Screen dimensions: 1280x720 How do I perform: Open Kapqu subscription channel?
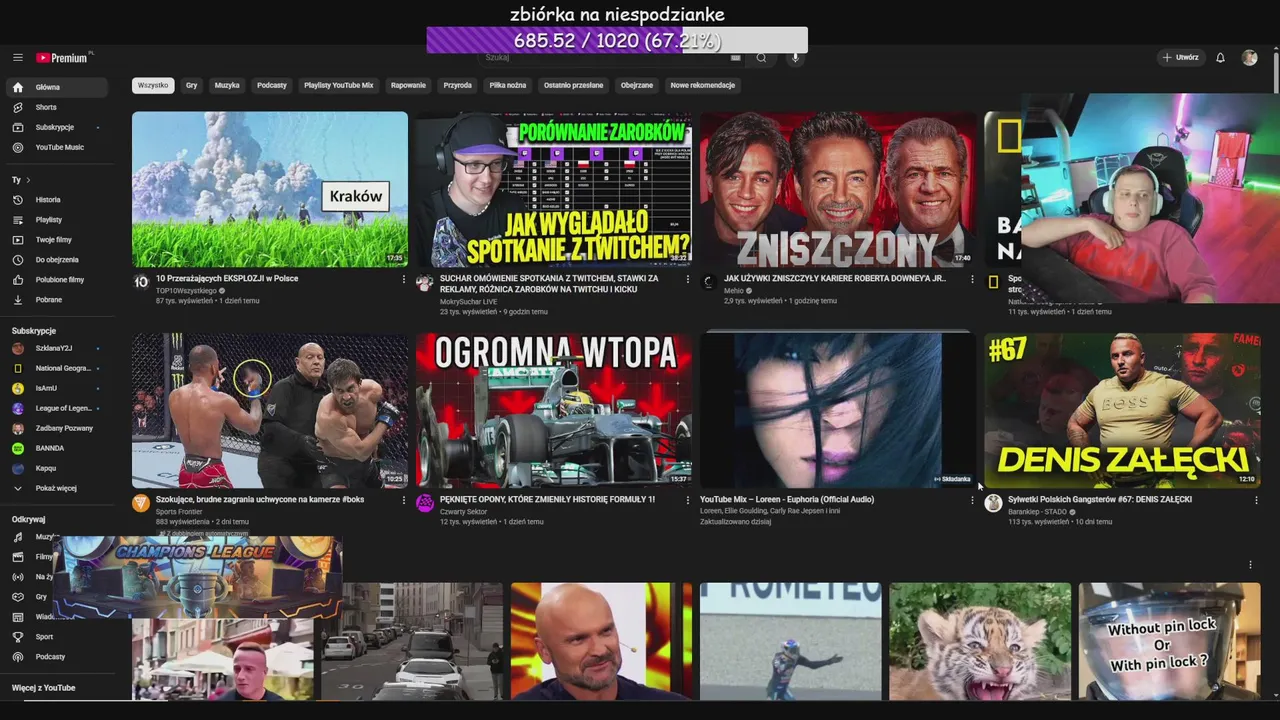click(x=57, y=468)
